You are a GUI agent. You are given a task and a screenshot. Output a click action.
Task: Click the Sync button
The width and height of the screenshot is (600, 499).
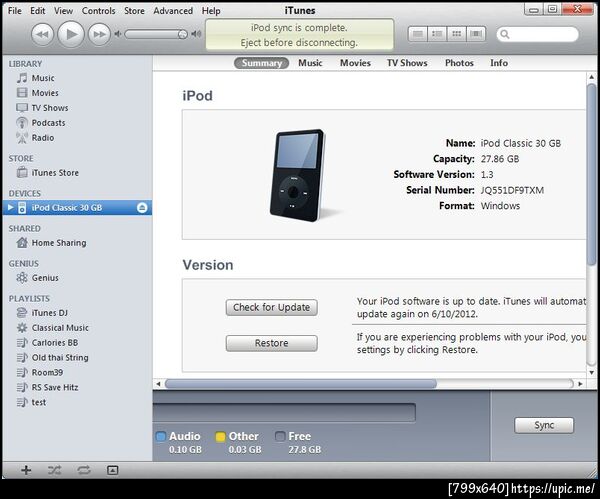tap(544, 425)
